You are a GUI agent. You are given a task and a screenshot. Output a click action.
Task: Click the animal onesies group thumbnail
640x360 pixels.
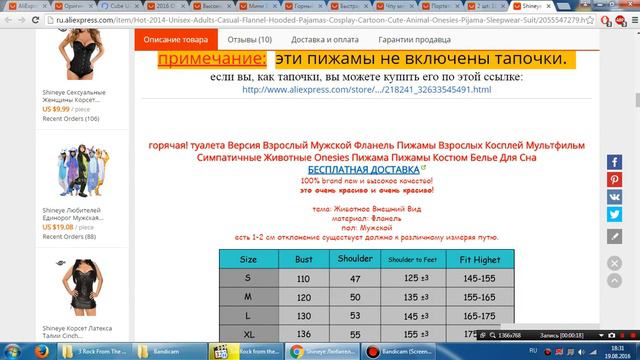point(83,170)
